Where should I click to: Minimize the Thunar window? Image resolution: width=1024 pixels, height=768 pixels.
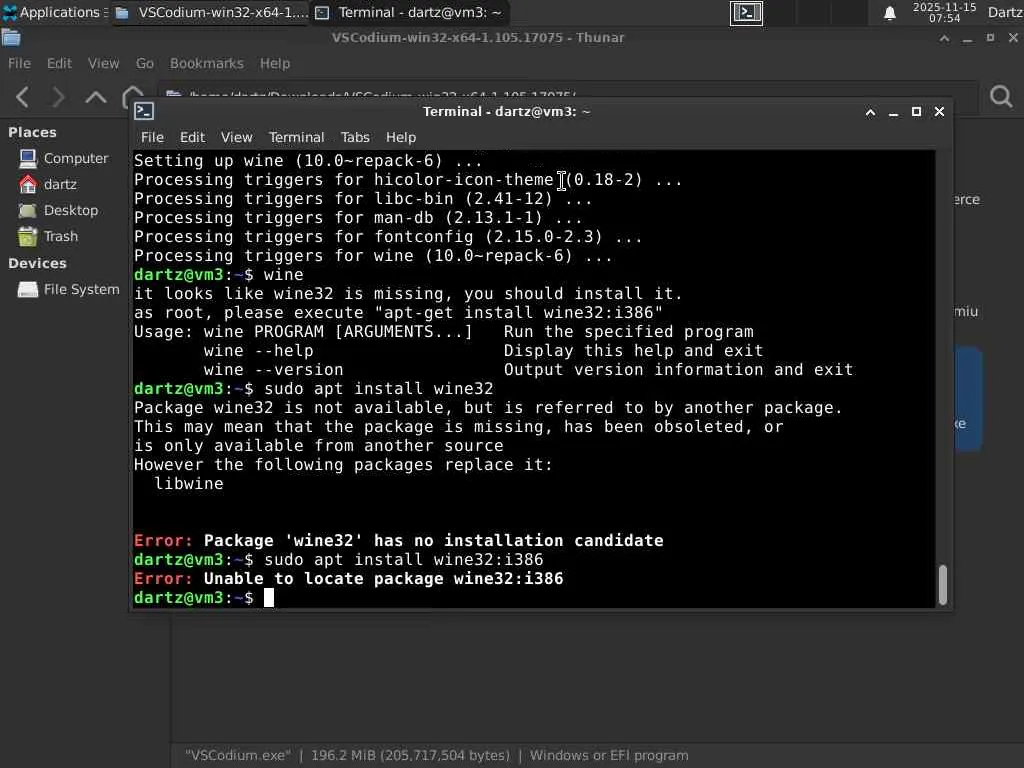click(x=967, y=39)
